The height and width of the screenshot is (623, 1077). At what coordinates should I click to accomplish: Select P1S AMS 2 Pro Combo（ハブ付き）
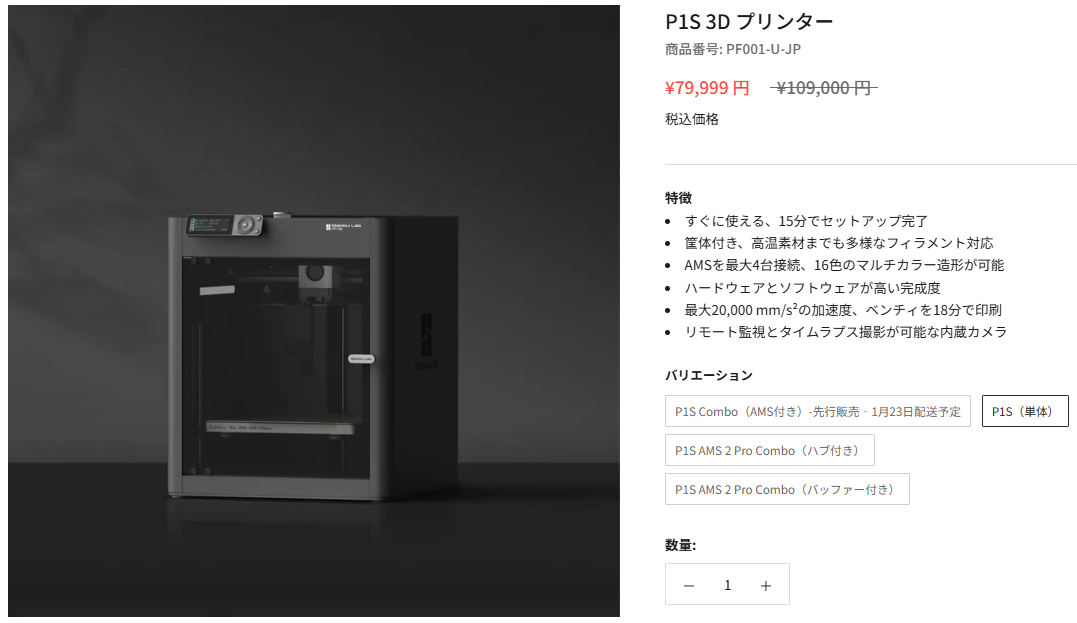click(769, 450)
